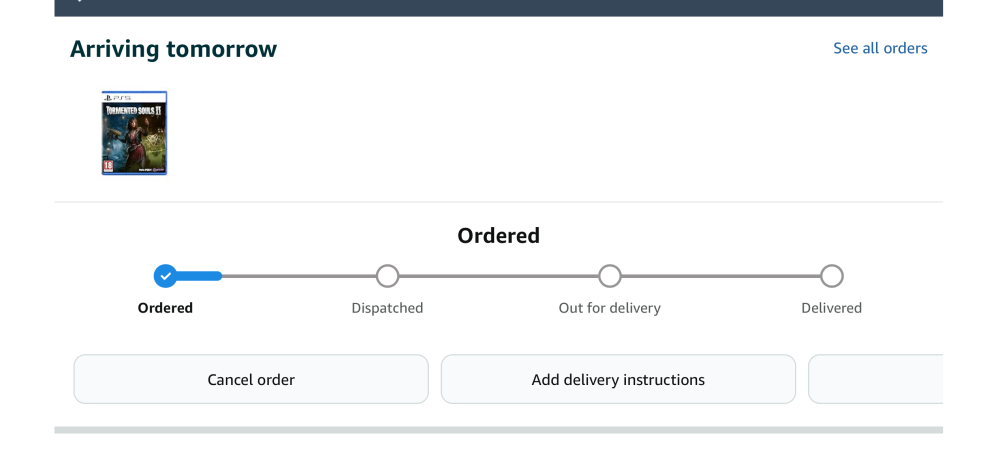Click the 18 age rating badge on cover

click(108, 166)
